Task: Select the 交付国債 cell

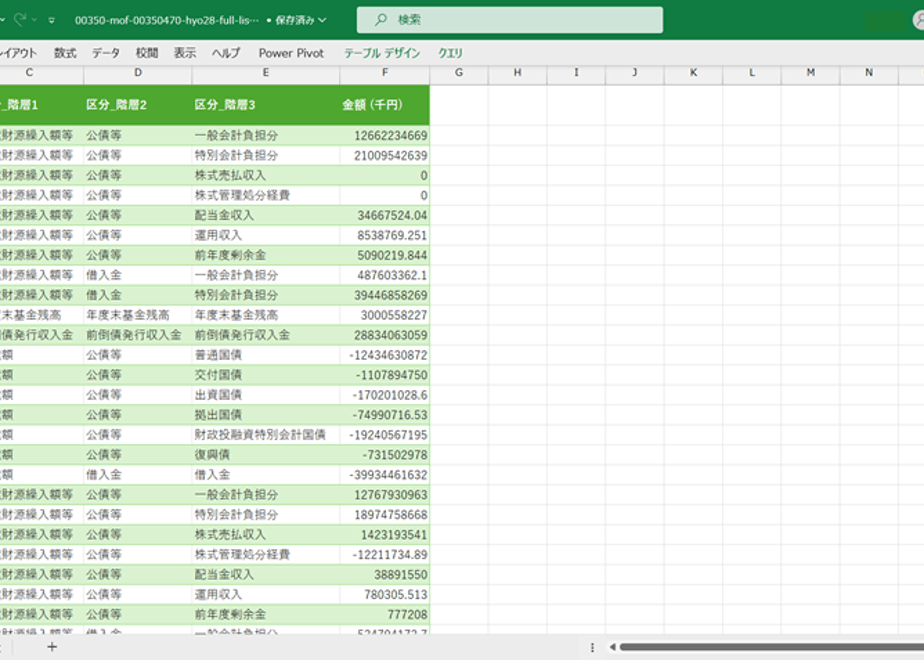Action: [x=266, y=375]
